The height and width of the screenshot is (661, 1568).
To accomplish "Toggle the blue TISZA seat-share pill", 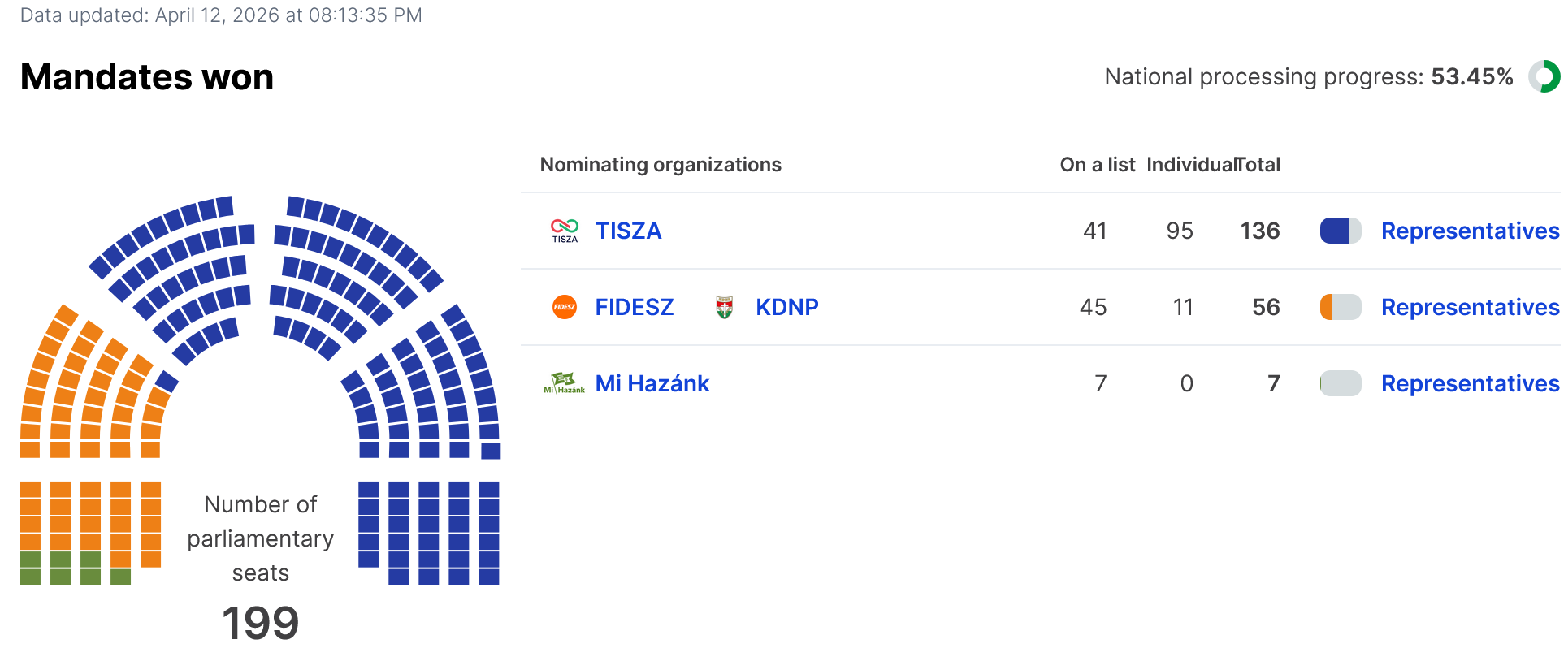I will tap(1341, 231).
